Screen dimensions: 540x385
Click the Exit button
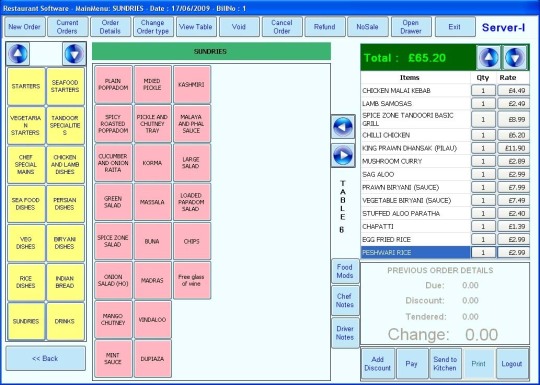455,27
